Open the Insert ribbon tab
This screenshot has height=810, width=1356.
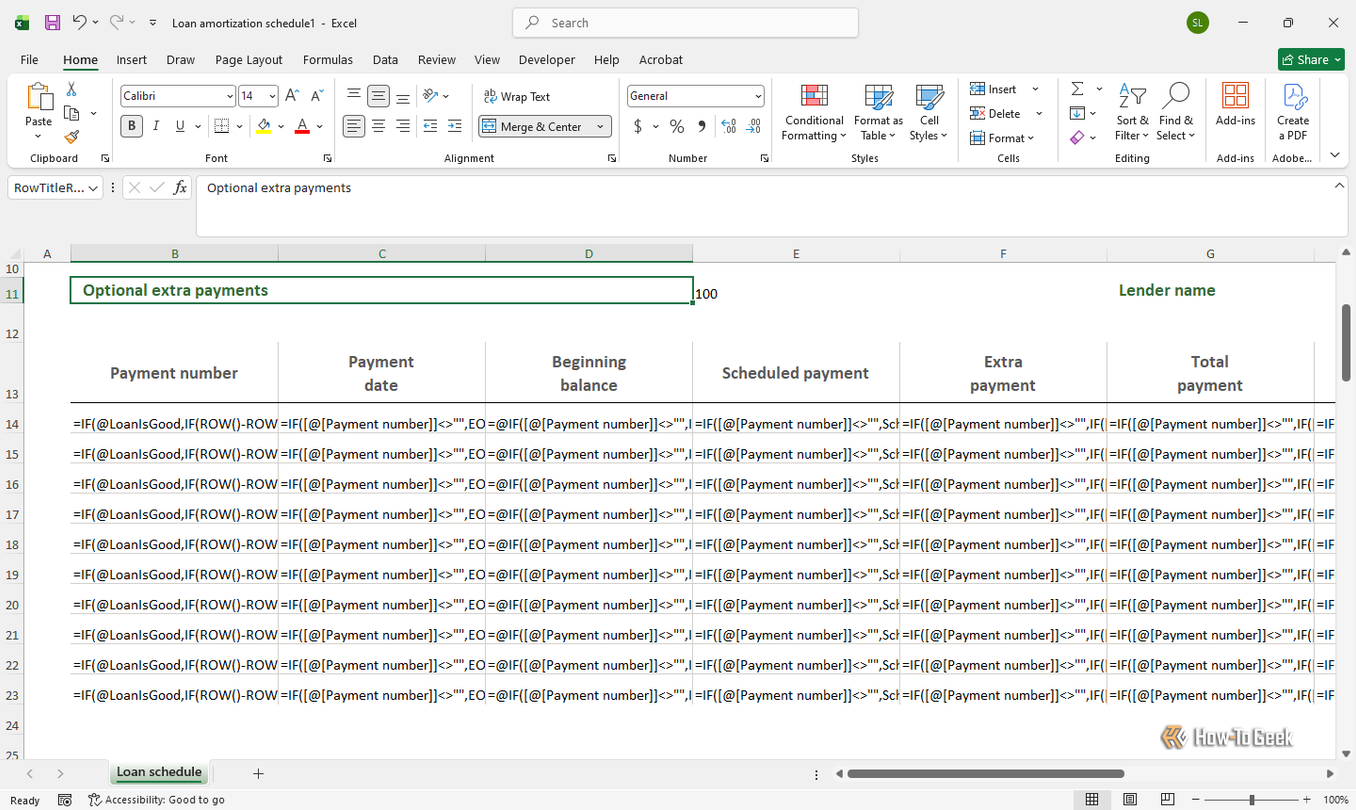click(131, 60)
